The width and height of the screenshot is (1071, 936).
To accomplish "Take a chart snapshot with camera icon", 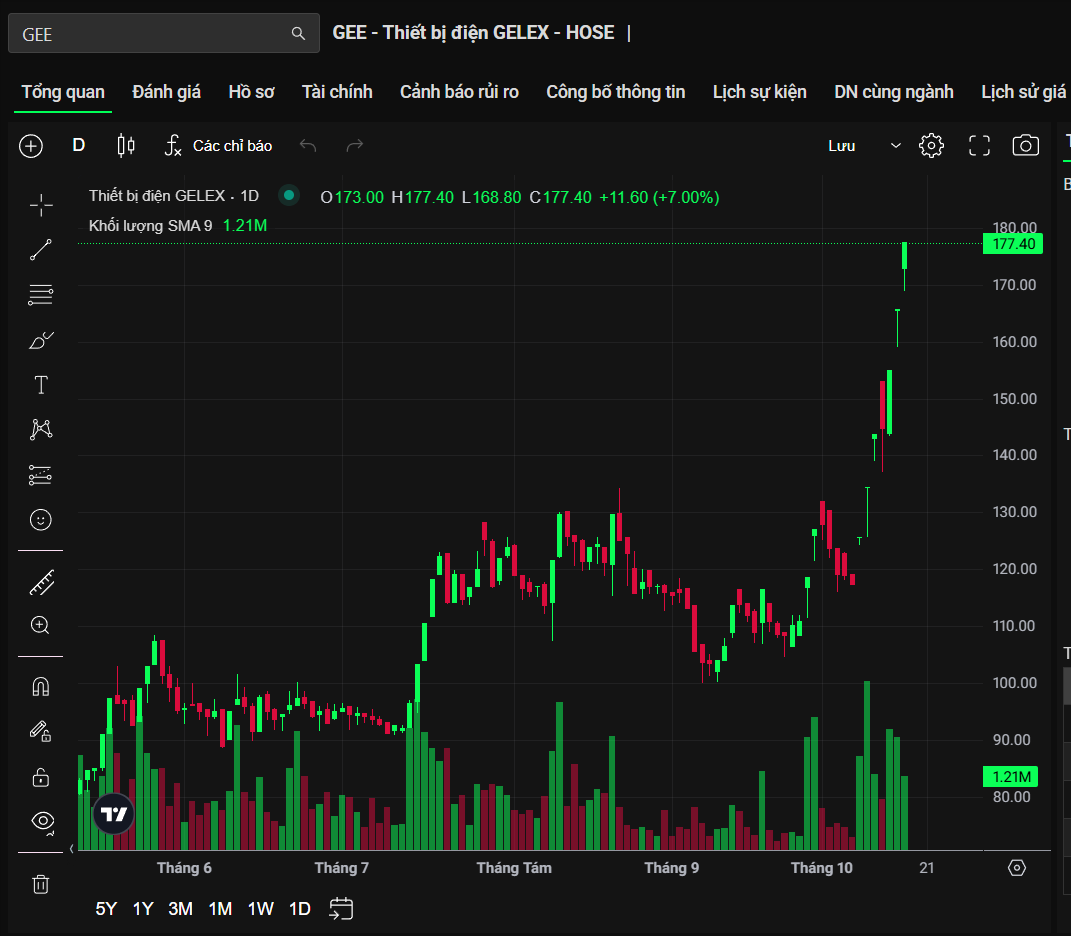I will pos(1025,146).
